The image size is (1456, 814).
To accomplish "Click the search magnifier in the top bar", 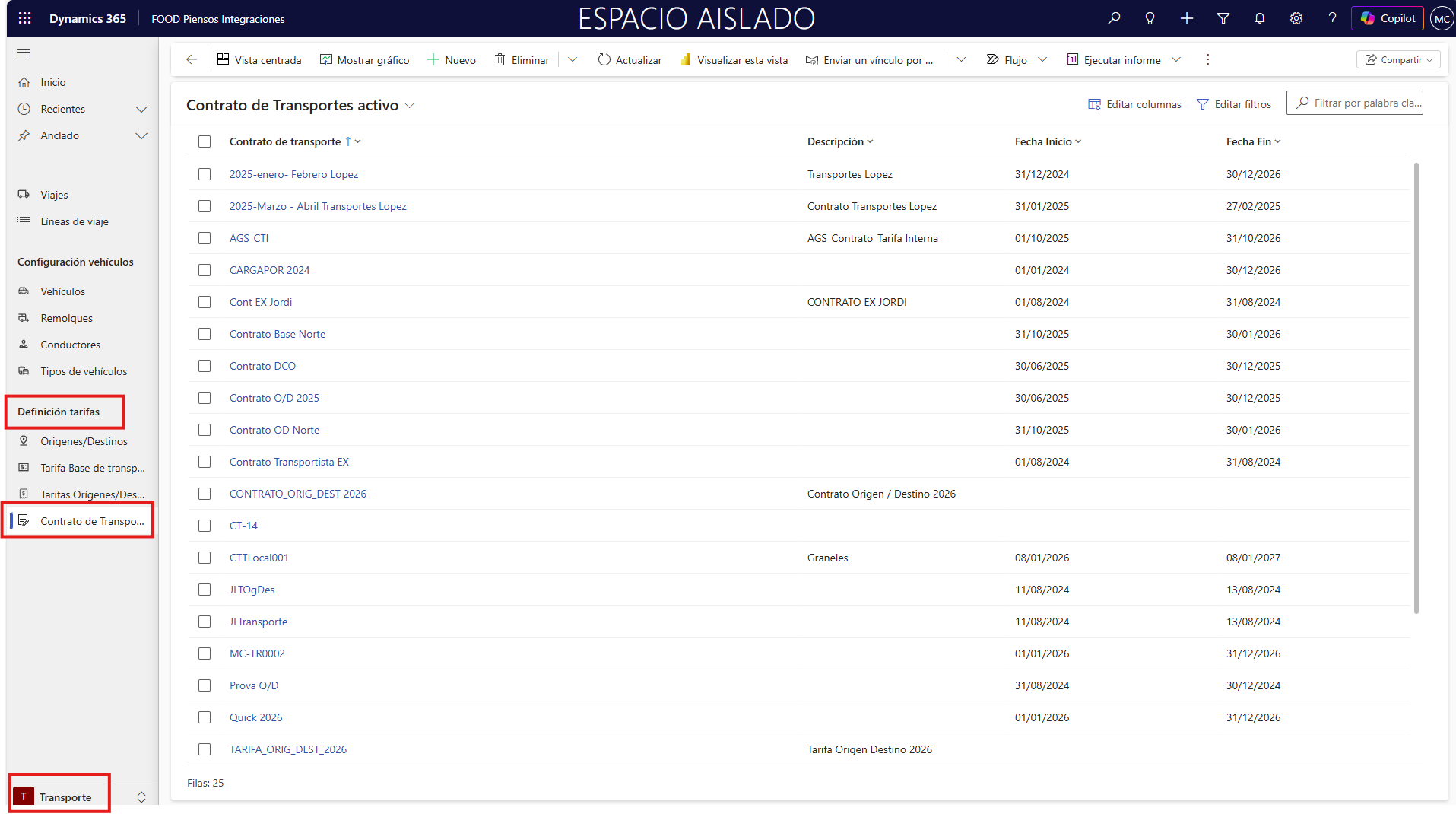I will tap(1114, 18).
